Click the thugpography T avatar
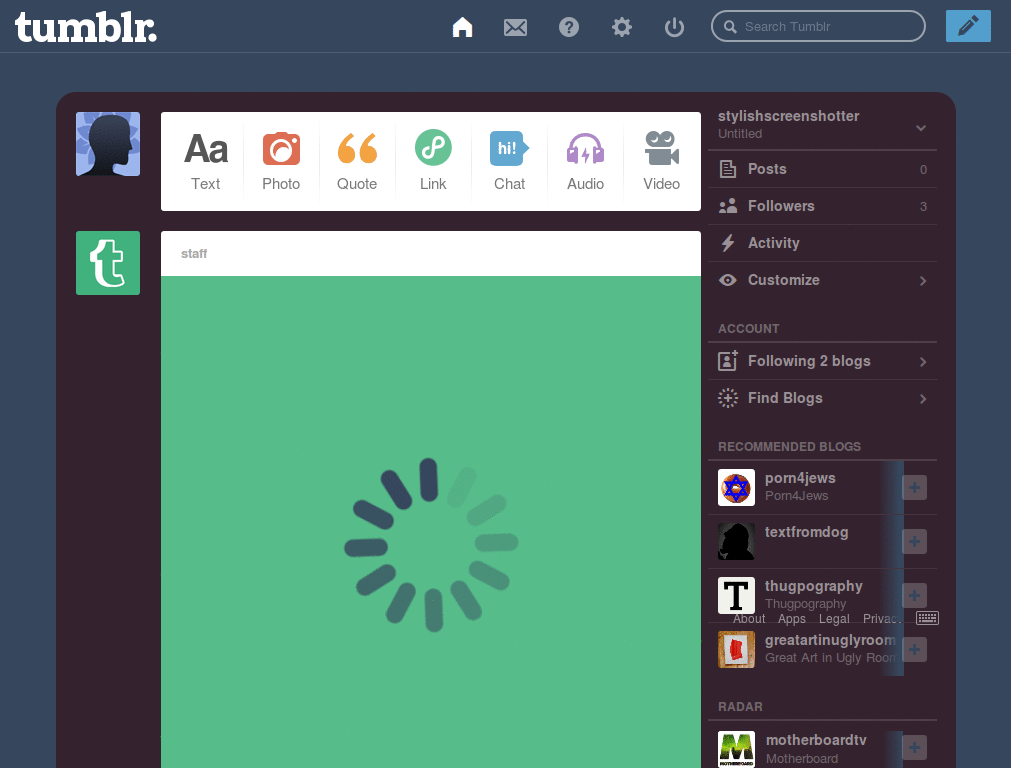Image resolution: width=1024 pixels, height=768 pixels. 736,595
